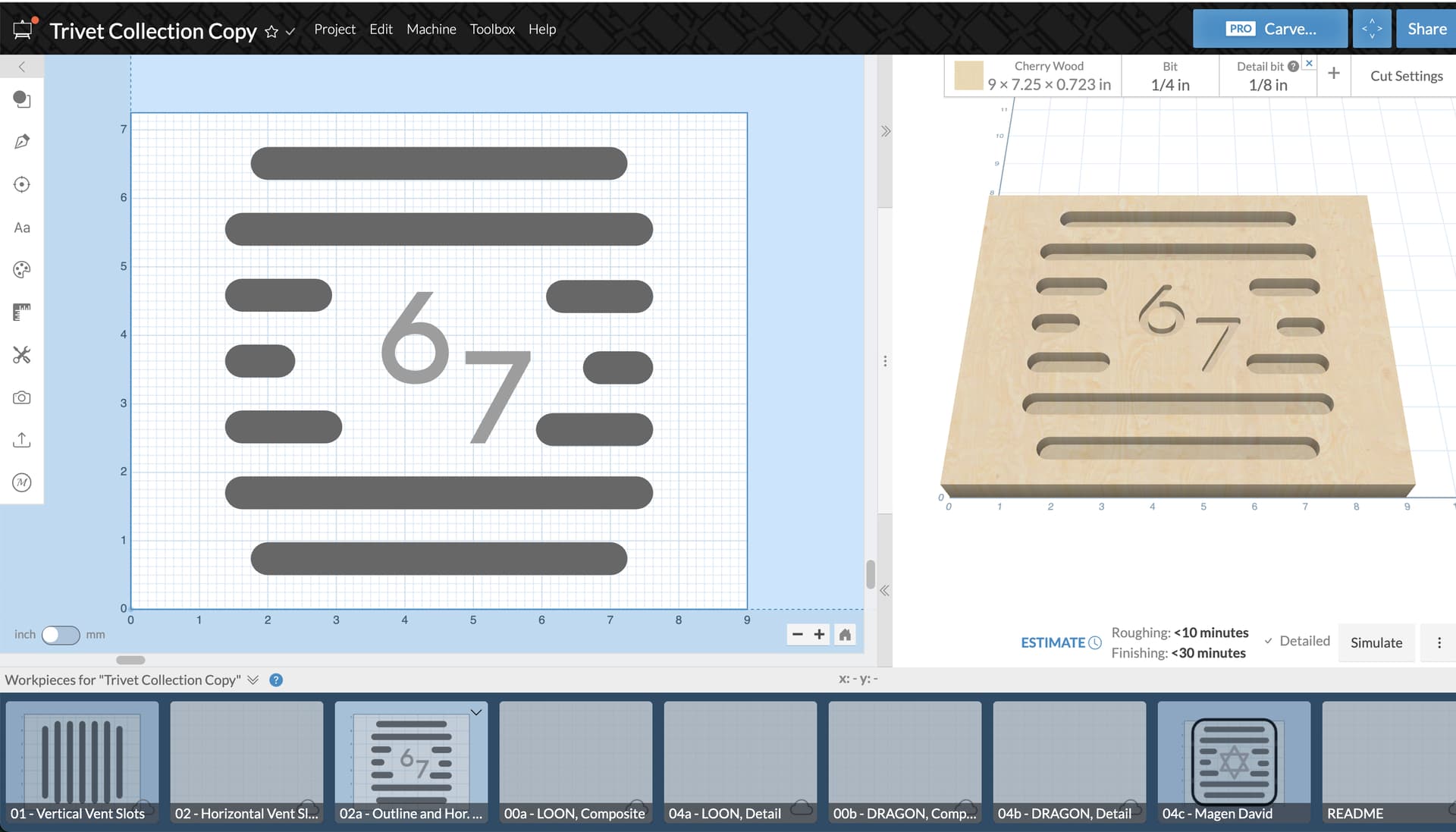Open the Toolbox menu

(491, 29)
